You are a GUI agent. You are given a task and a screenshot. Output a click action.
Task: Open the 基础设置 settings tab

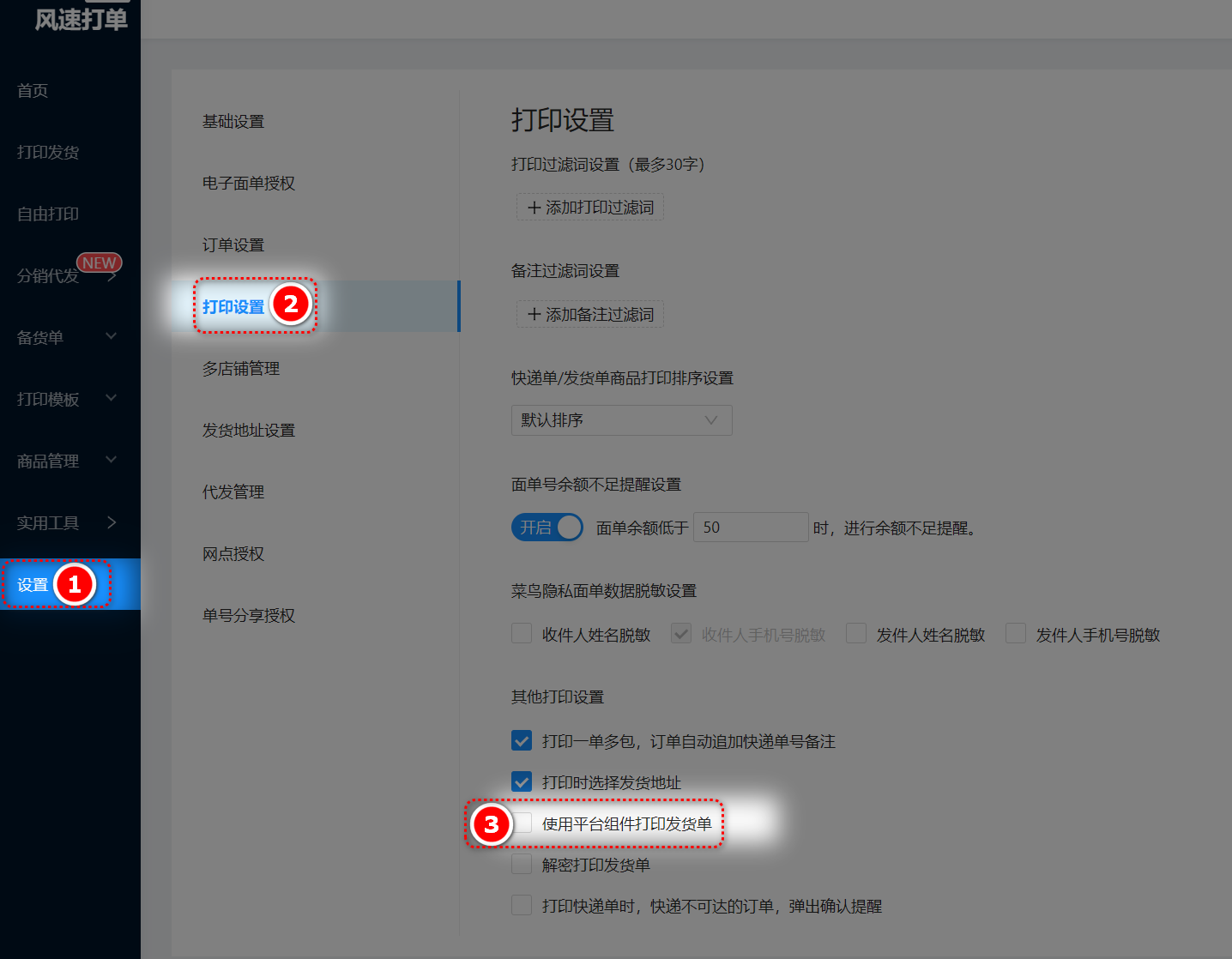click(233, 122)
